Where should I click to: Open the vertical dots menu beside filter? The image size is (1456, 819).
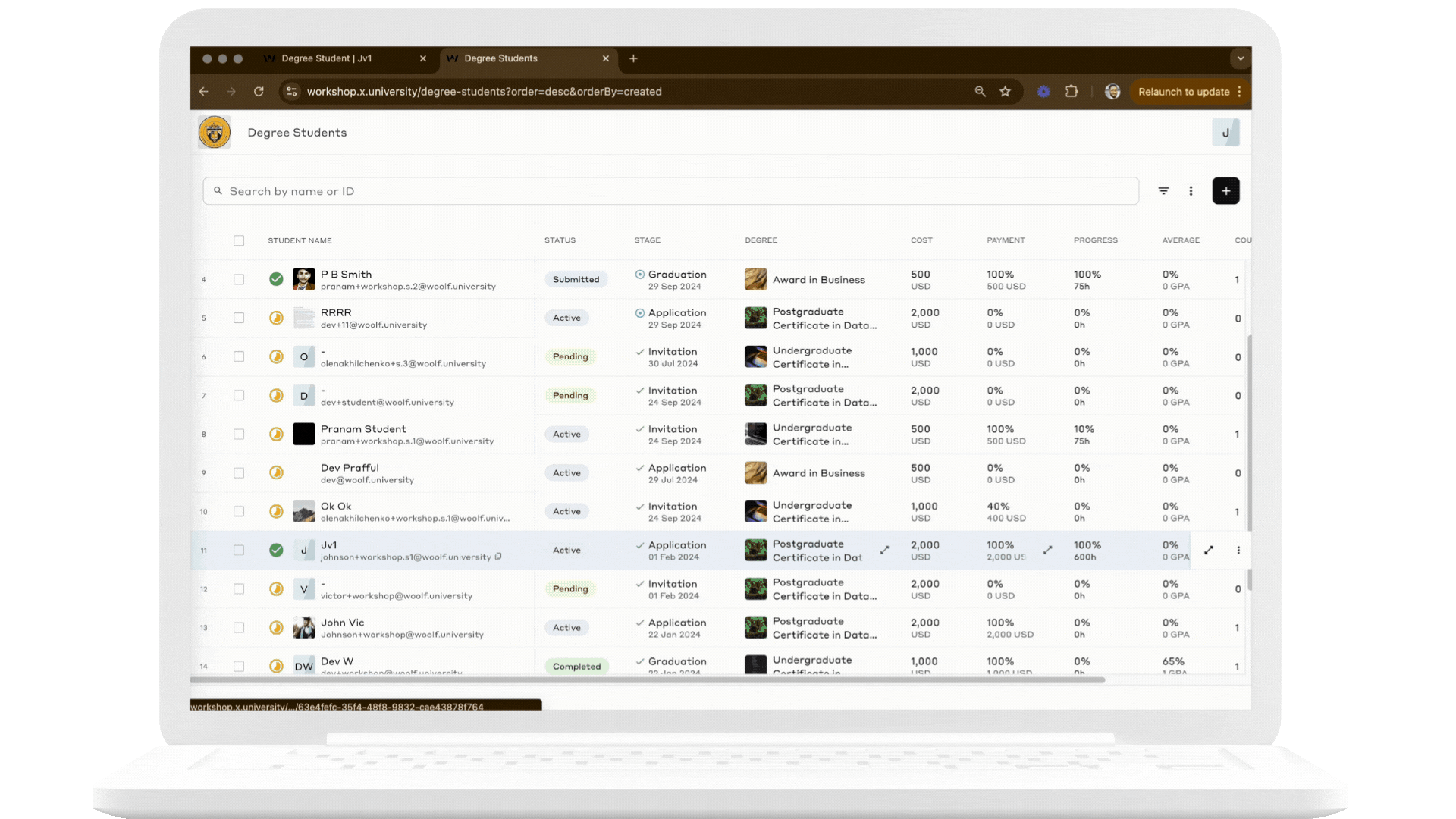pyautogui.click(x=1191, y=191)
